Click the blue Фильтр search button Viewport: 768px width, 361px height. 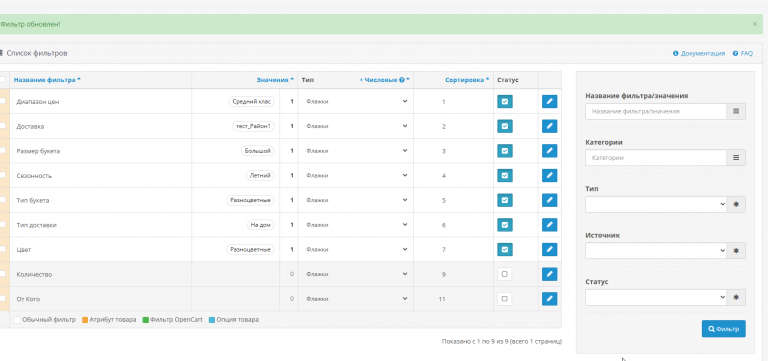(x=723, y=329)
